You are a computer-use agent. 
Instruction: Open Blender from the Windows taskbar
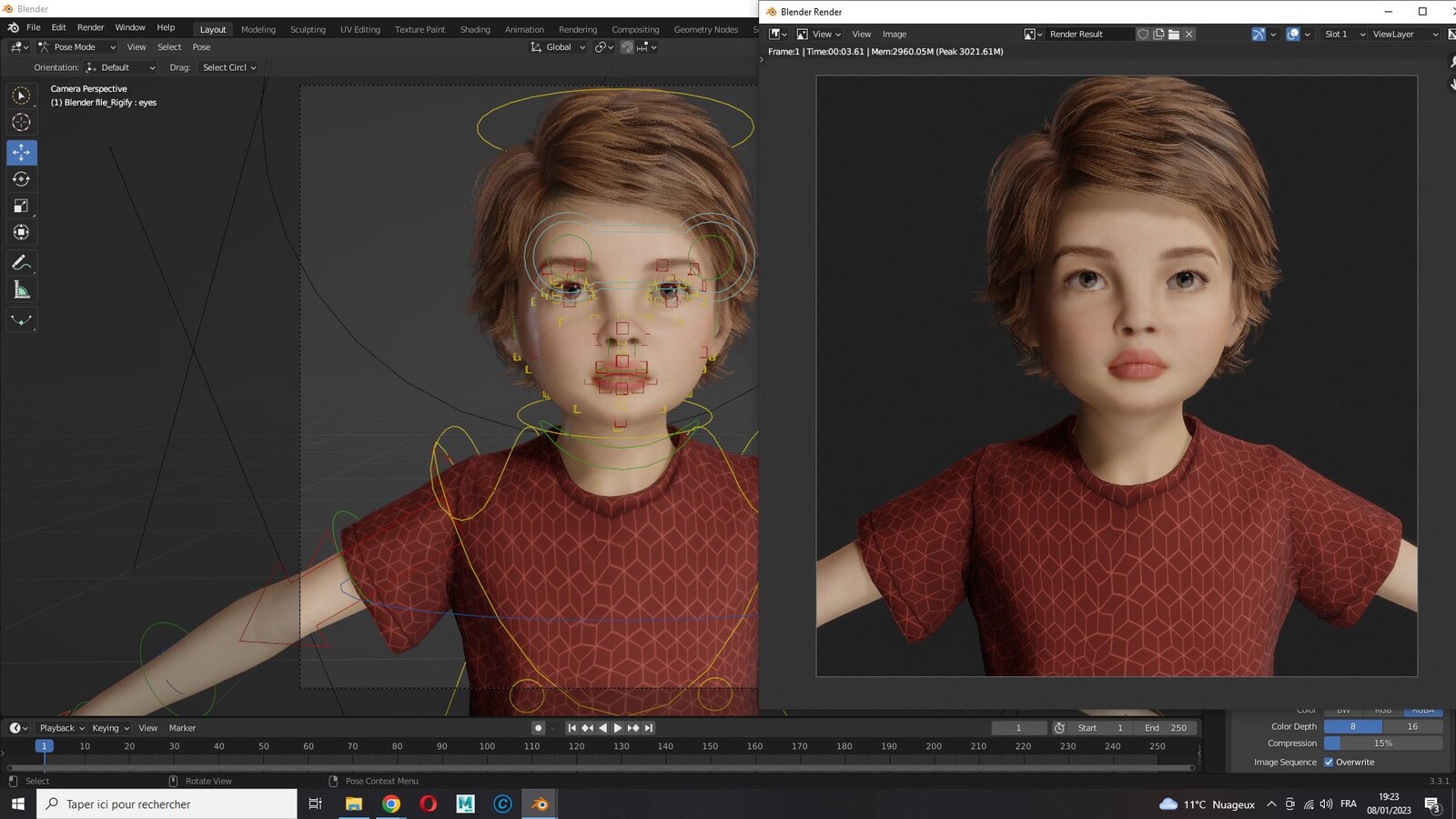click(x=540, y=804)
